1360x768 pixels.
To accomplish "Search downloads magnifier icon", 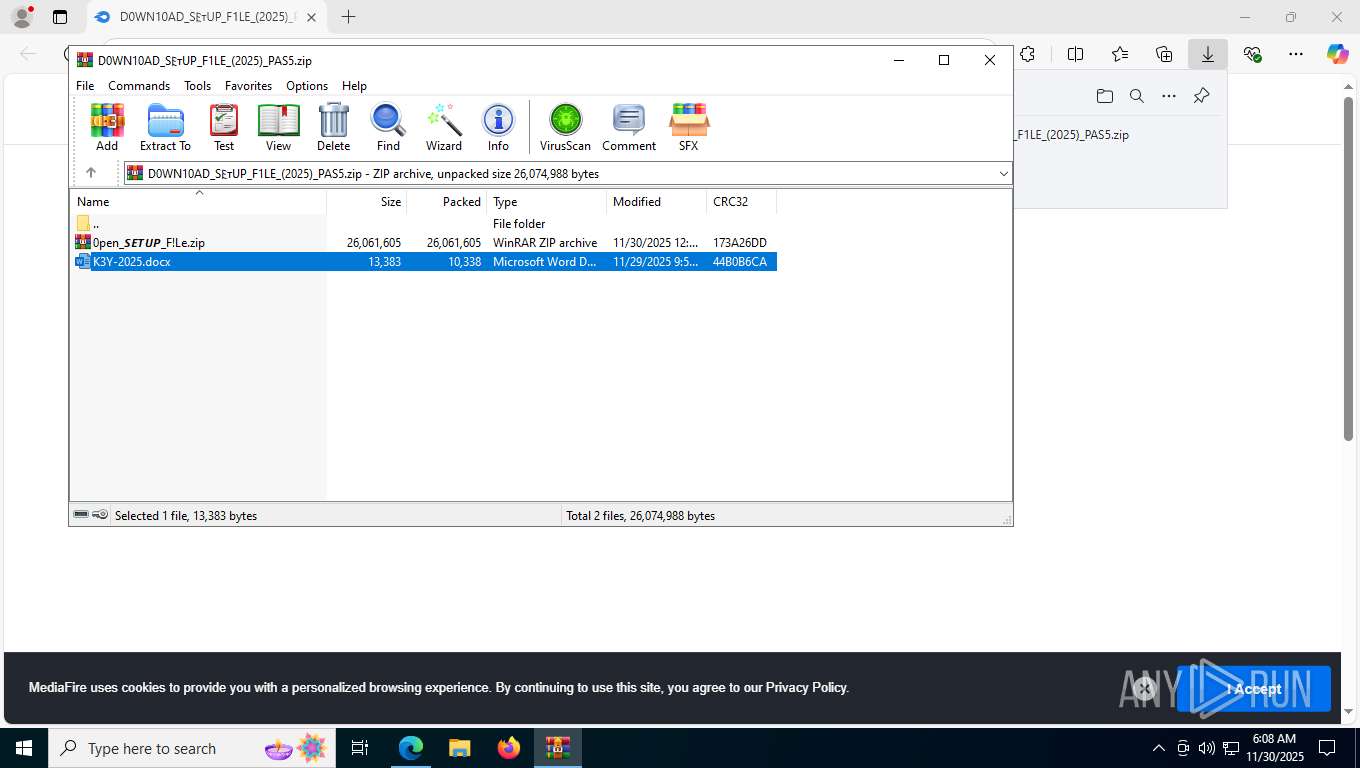I will pyautogui.click(x=1136, y=96).
